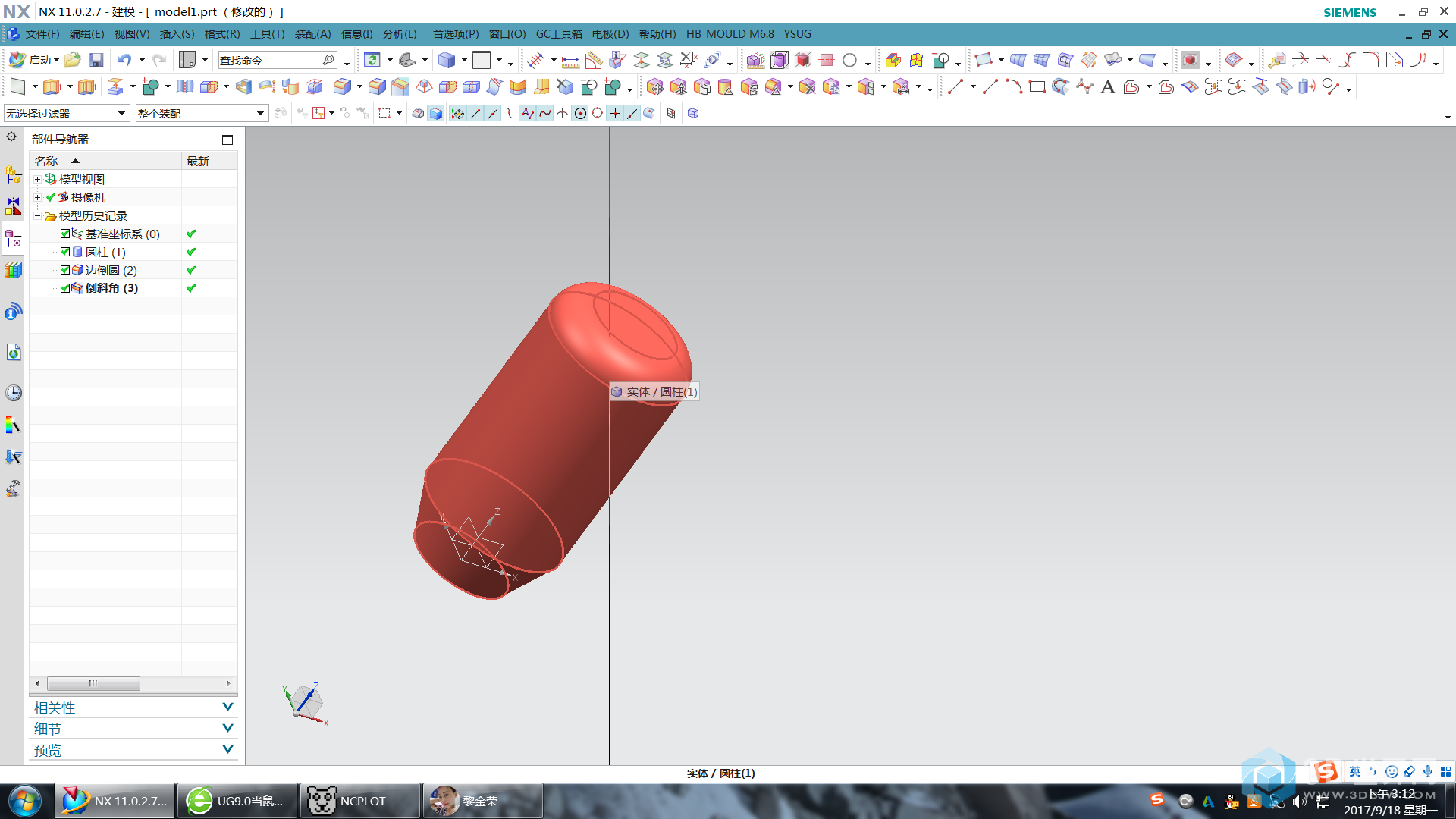Image resolution: width=1456 pixels, height=819 pixels.
Task: Expand the 模型视图 tree node
Action: click(37, 180)
